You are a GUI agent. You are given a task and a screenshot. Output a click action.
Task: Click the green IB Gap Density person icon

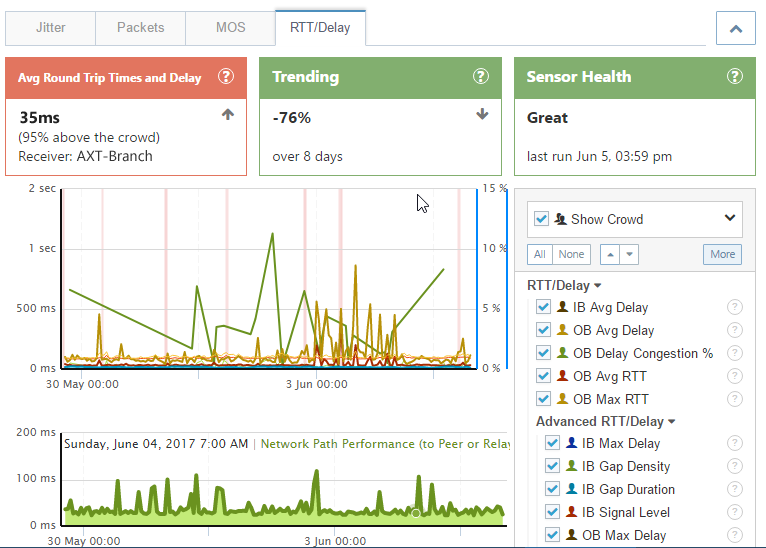(571, 465)
